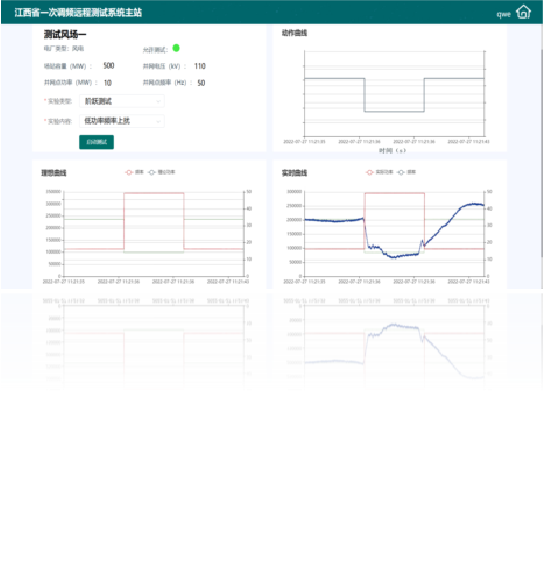Click the green allow-test status indicator
Screen dimensions: 544x583
(176, 48)
